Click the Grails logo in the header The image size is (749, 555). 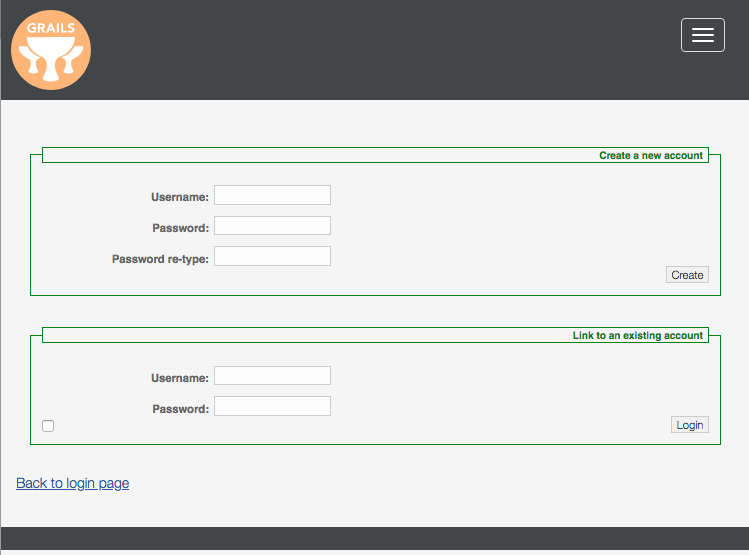pyautogui.click(x=51, y=50)
